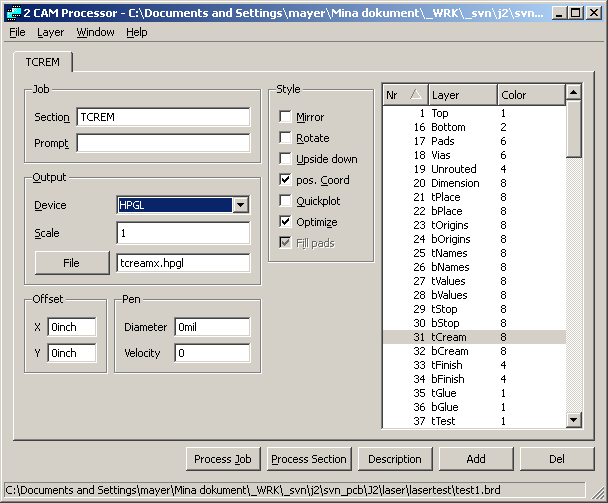Minimize the CAM Processor window
This screenshot has height=503, width=608.
click(559, 13)
